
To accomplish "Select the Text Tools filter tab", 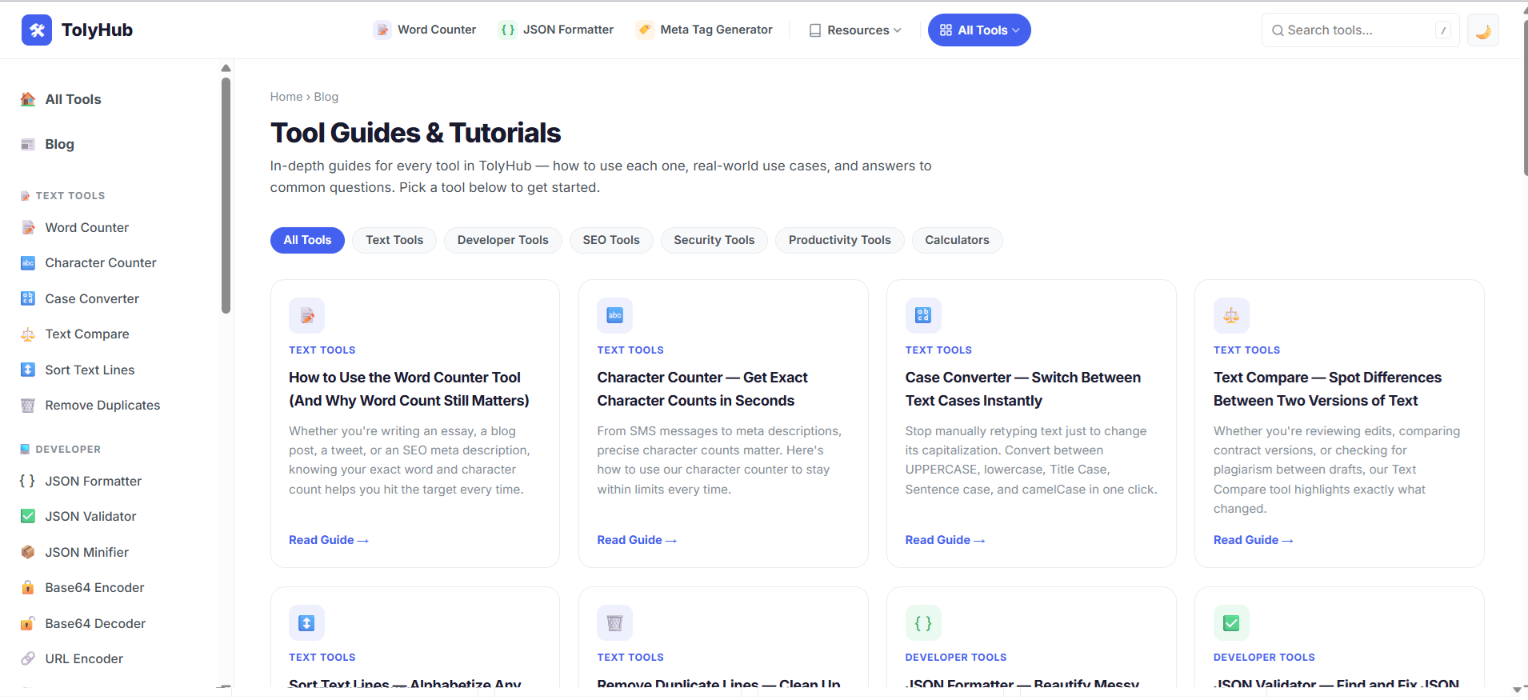I will 394,240.
